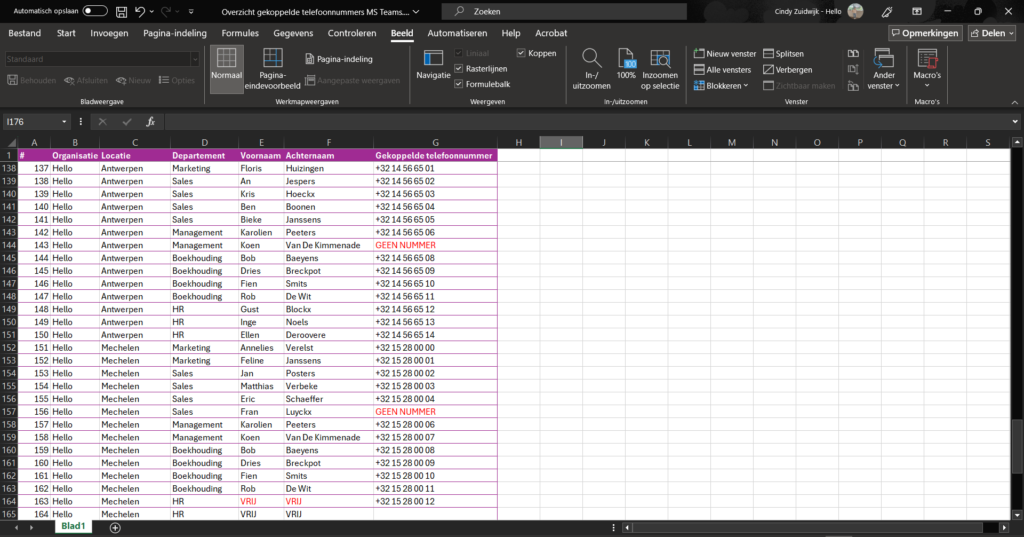1024x537 pixels.
Task: Select the Blad1 sheet tab
Action: coord(73,527)
